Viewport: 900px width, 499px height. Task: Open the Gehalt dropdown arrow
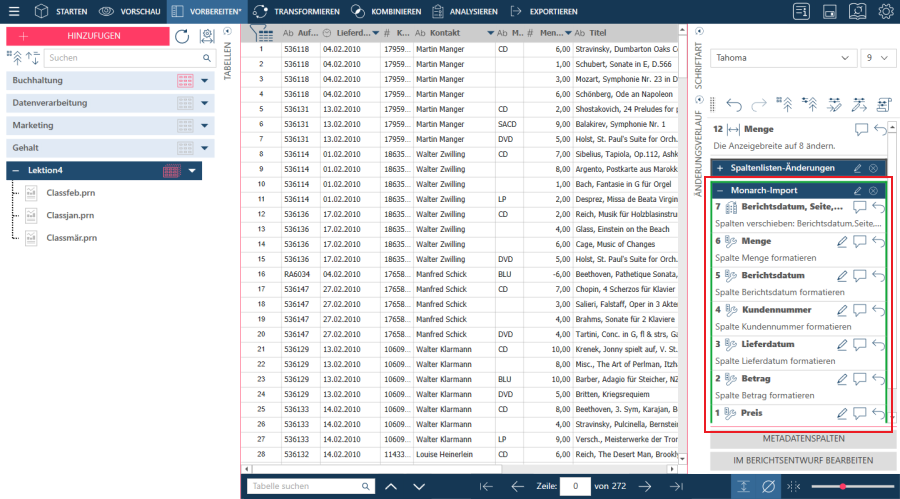[204, 148]
